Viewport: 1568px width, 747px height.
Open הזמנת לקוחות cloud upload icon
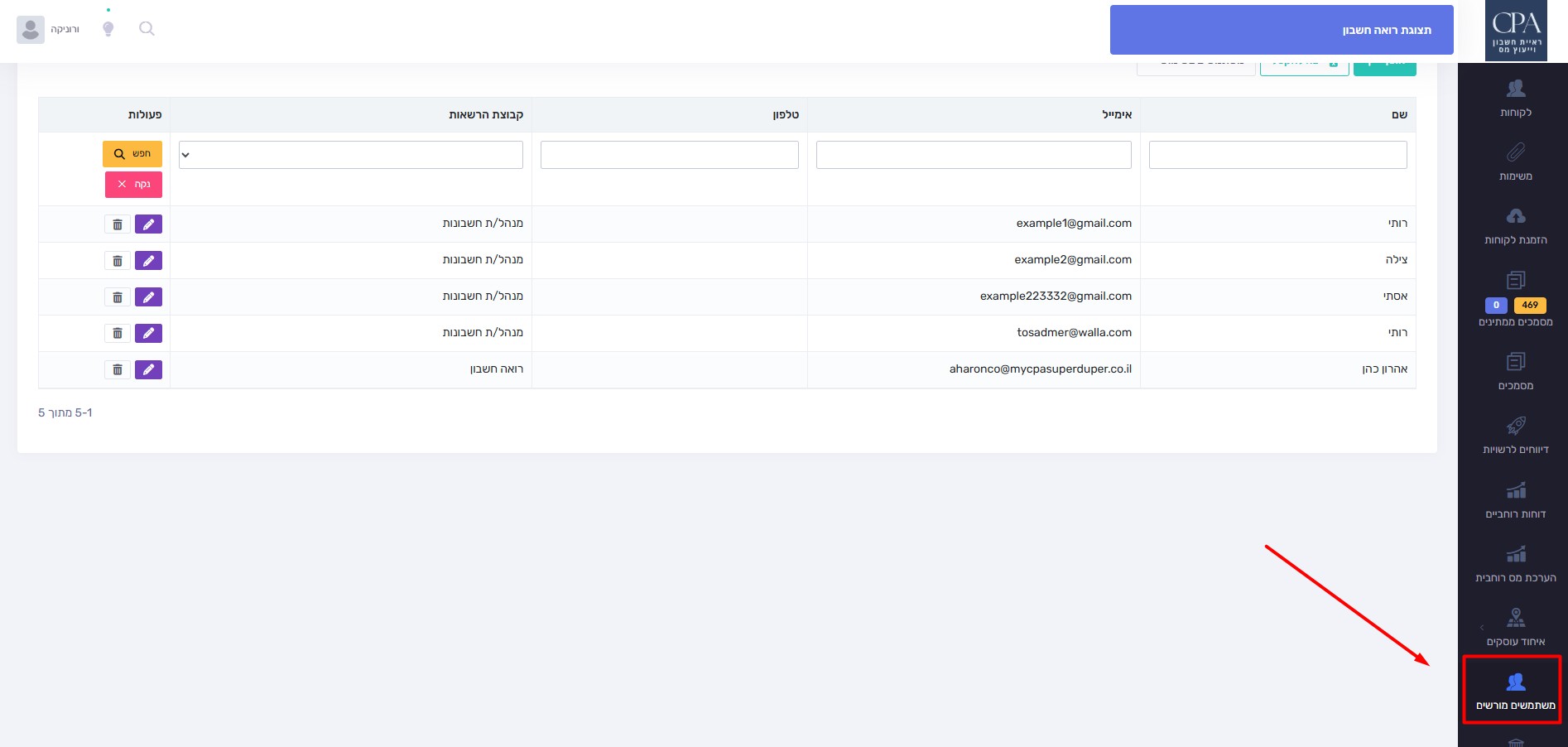(x=1515, y=216)
